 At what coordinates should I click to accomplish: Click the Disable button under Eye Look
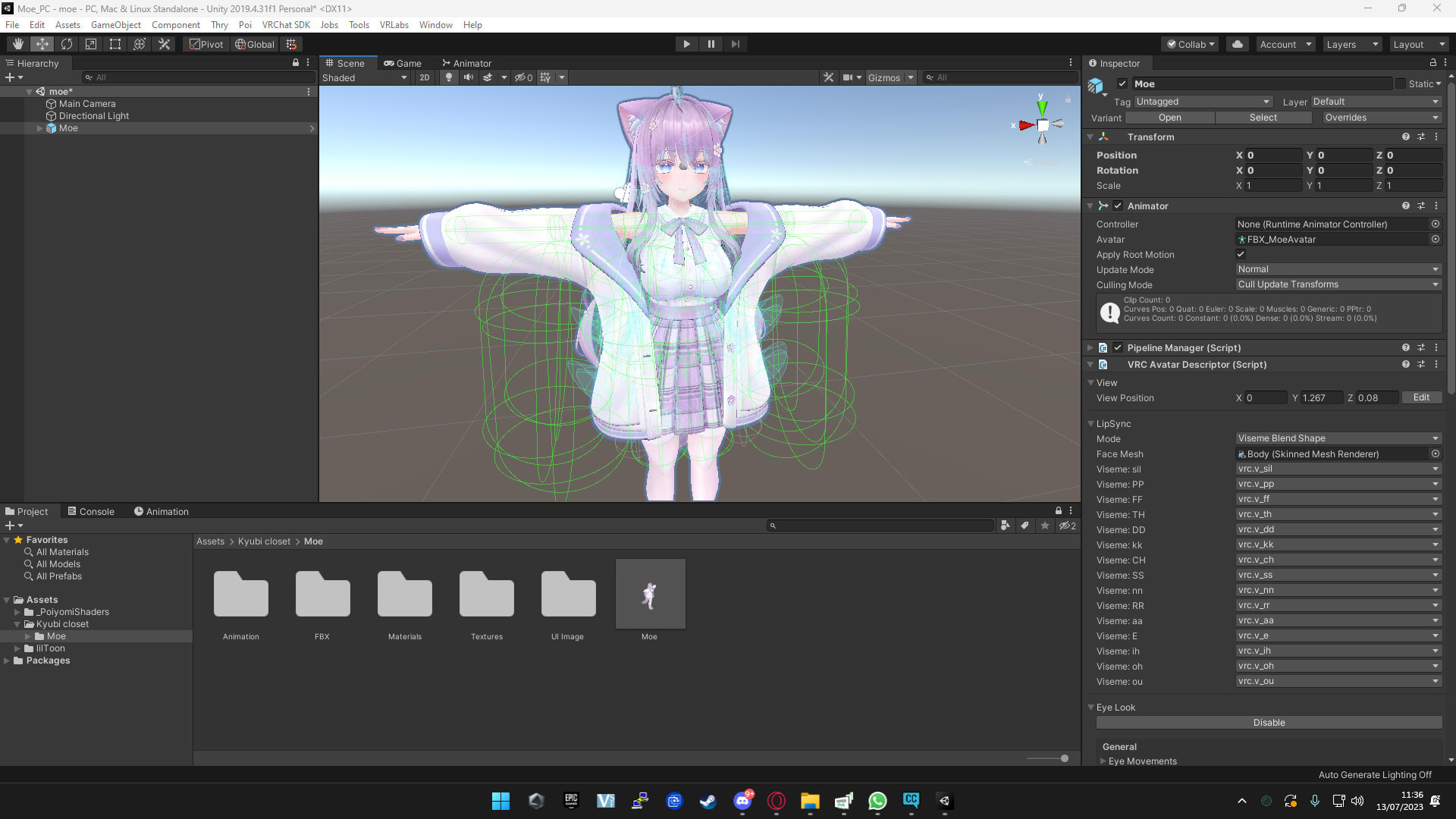click(x=1269, y=723)
